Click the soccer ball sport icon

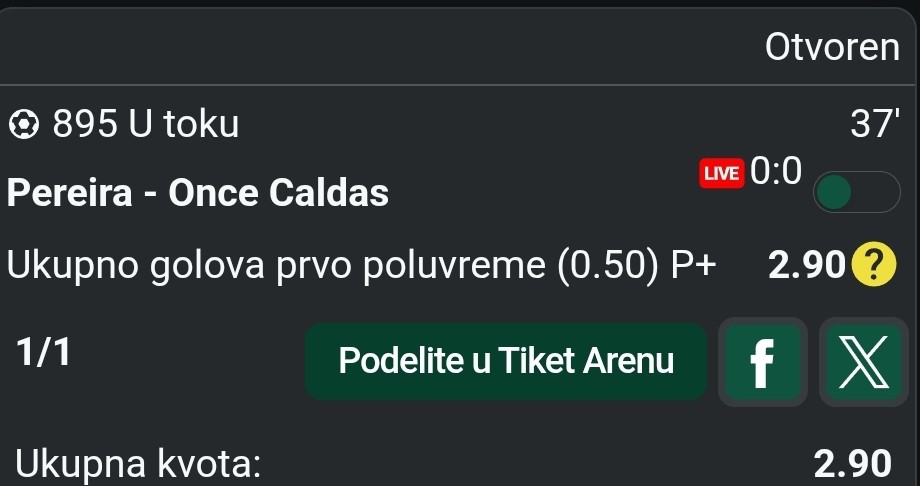click(24, 125)
